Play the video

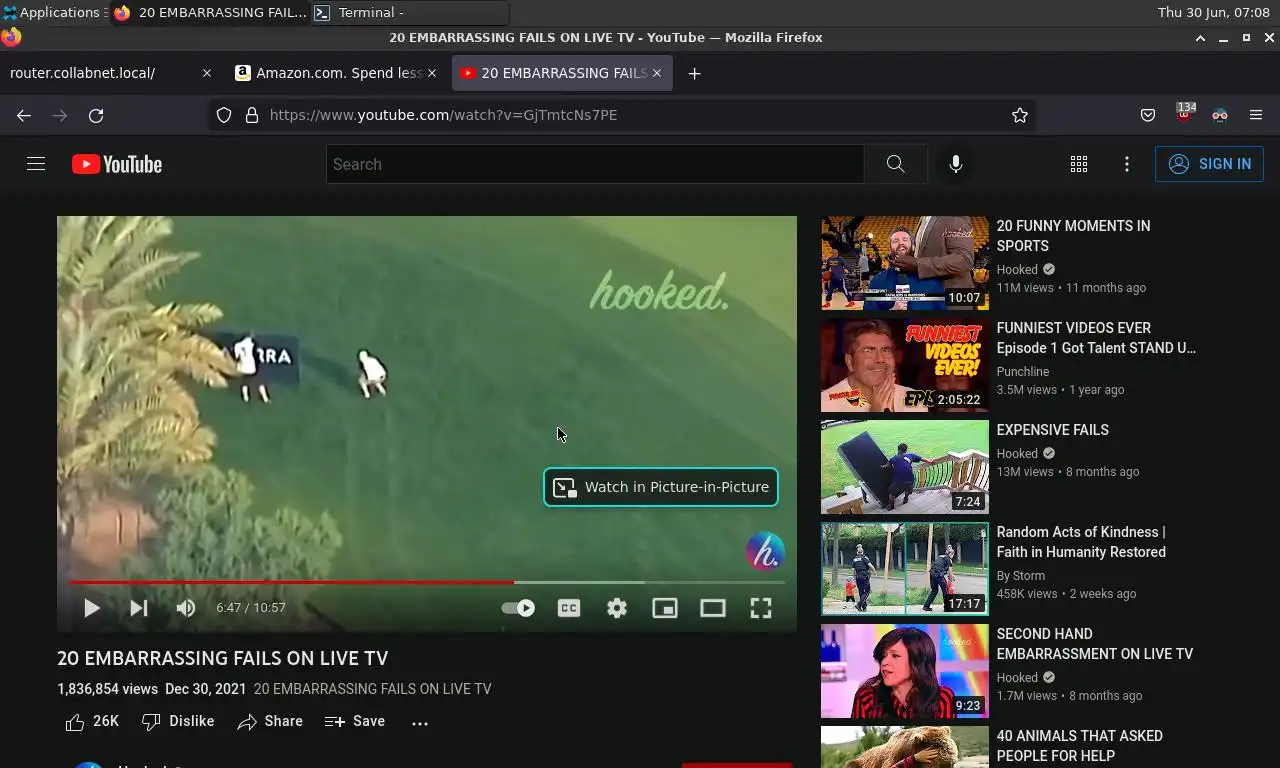91,608
